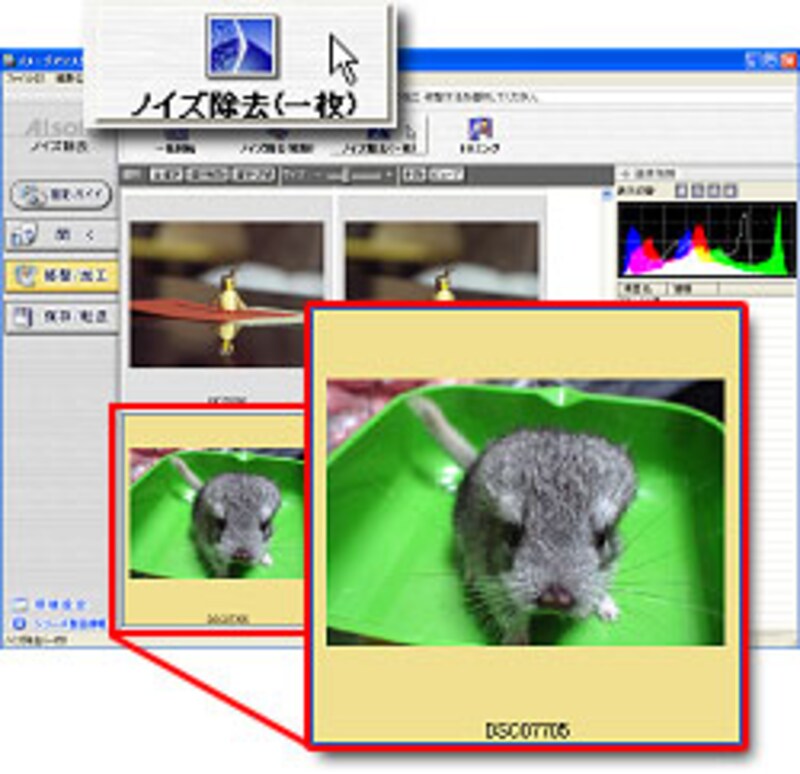Open the 設定ガイド button in the sidebar

tap(62, 194)
